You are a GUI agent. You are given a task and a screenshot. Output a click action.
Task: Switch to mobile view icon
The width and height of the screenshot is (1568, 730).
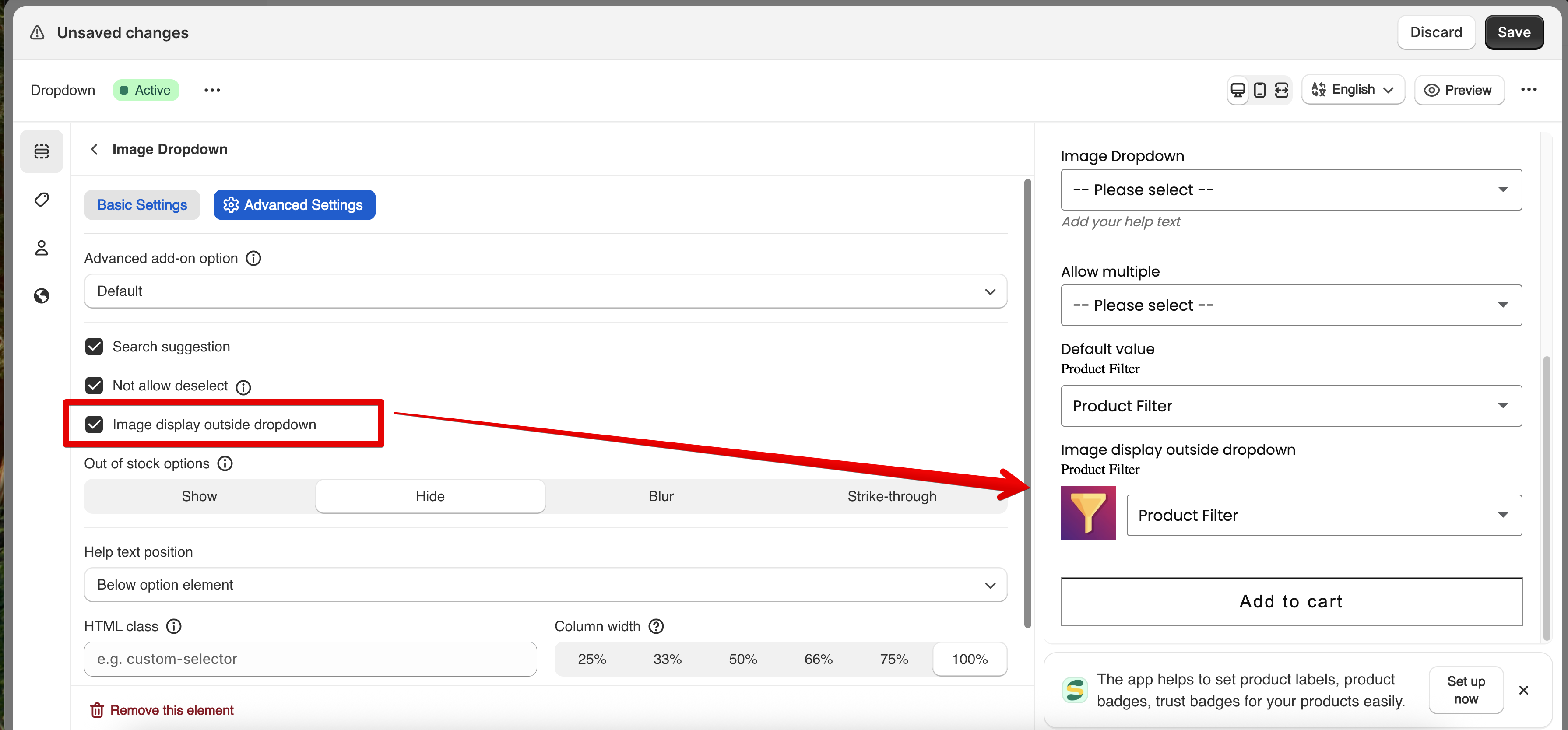tap(1259, 90)
